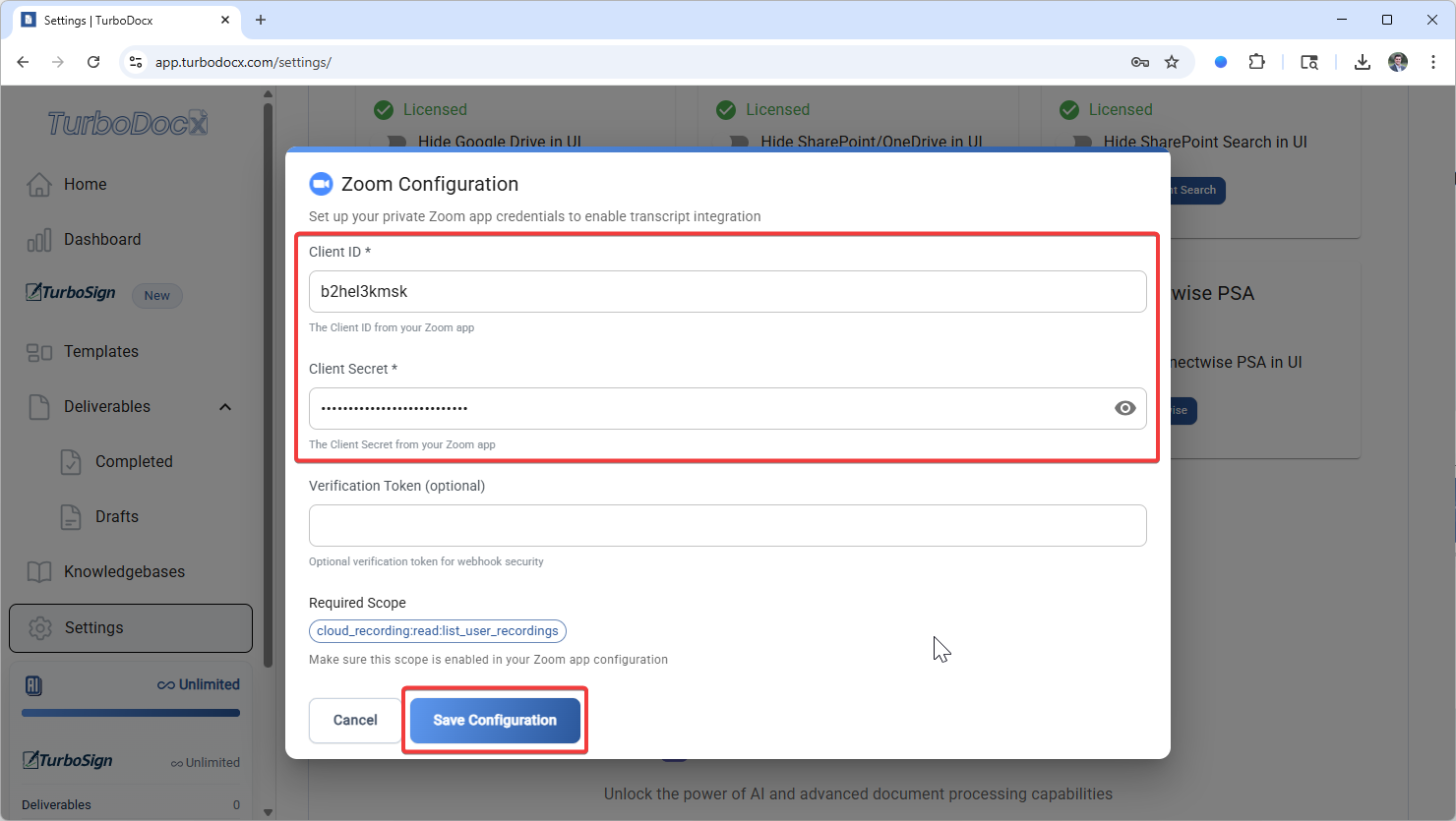
Task: Go back in browser history
Action: [x=23, y=62]
